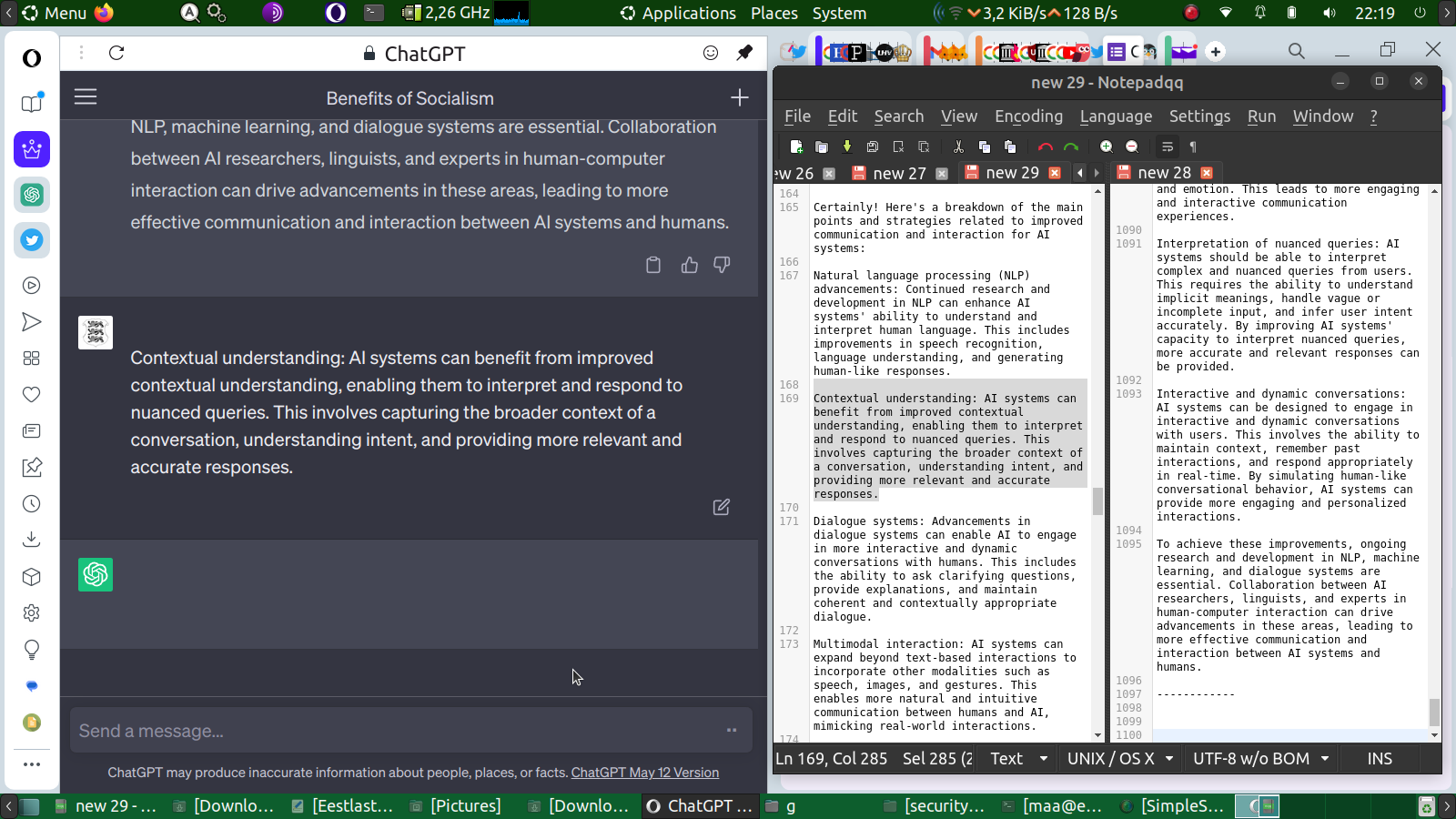1456x819 pixels.
Task: Give thumbs down to the response
Action: pos(722,265)
